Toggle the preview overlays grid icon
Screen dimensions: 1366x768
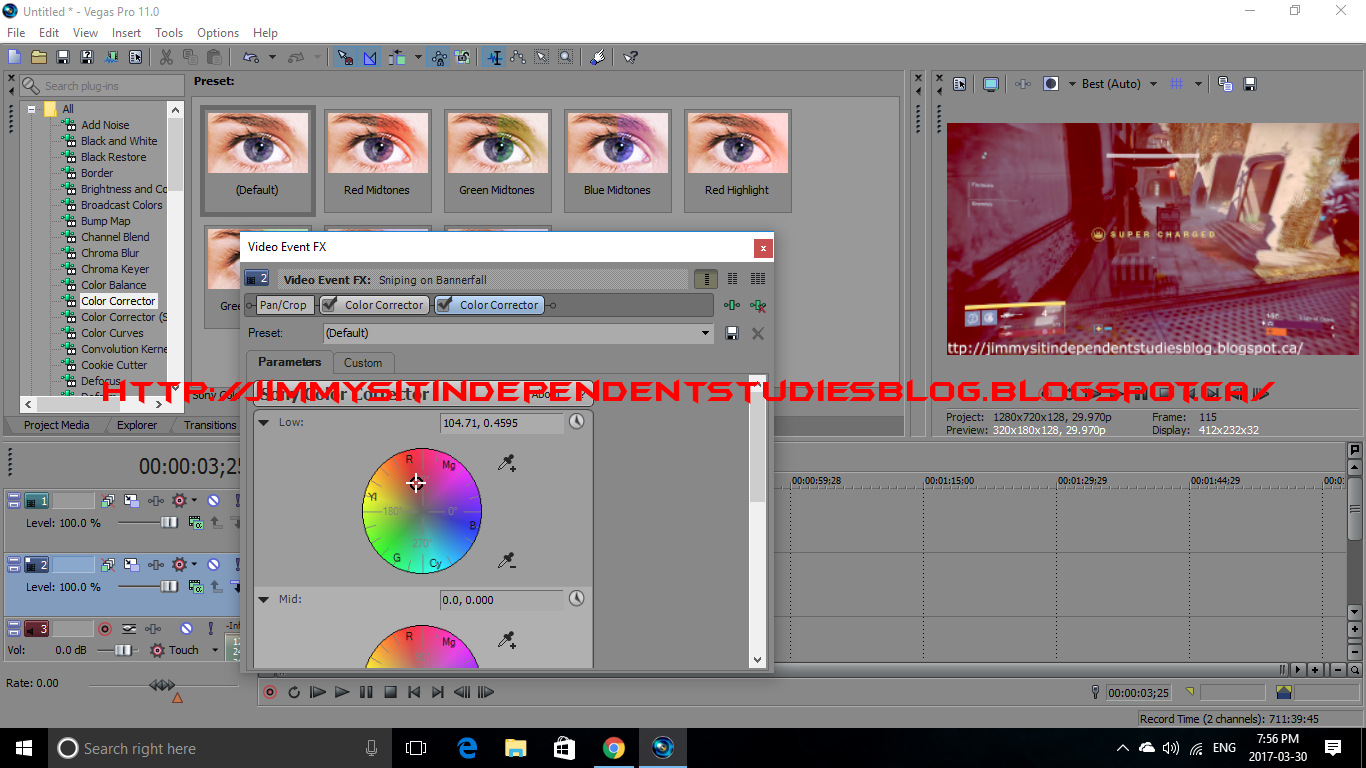[x=1177, y=84]
